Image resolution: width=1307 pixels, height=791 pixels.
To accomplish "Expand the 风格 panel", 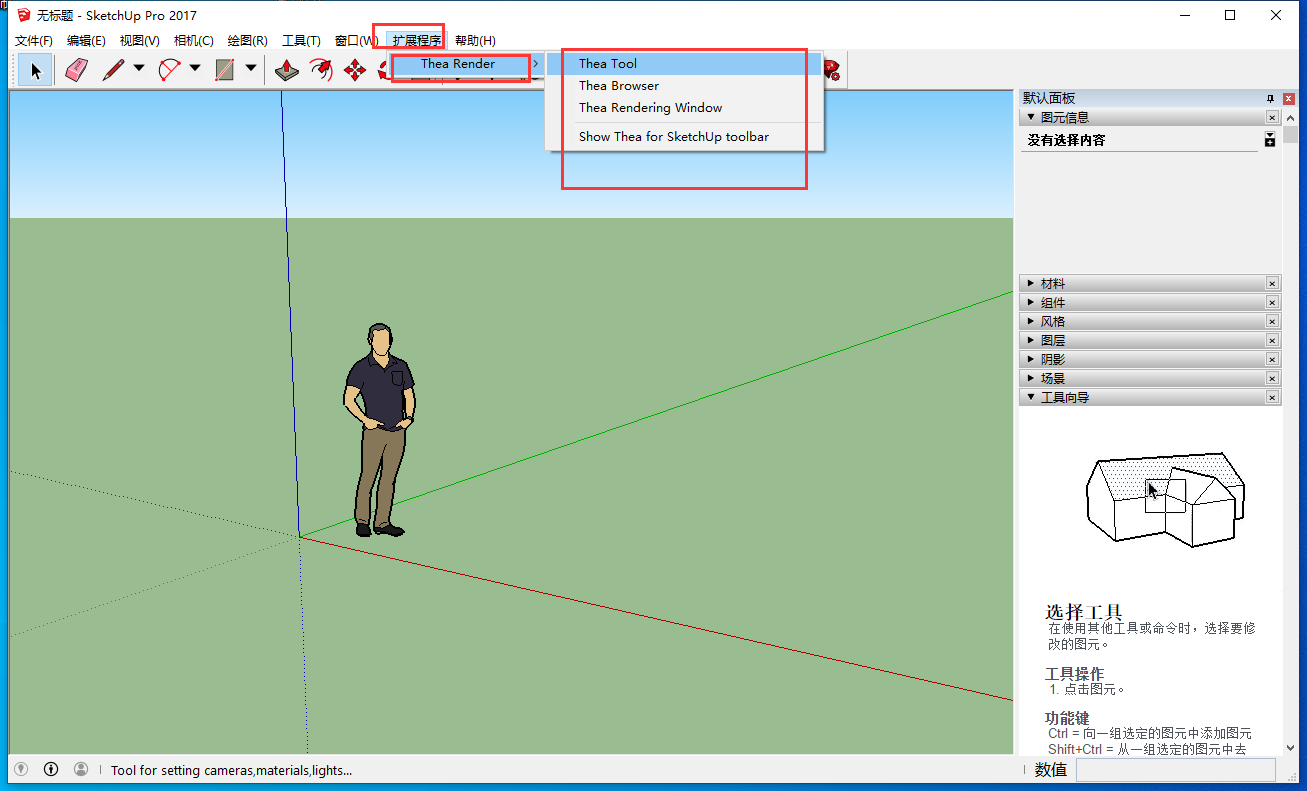I will (x=1031, y=322).
